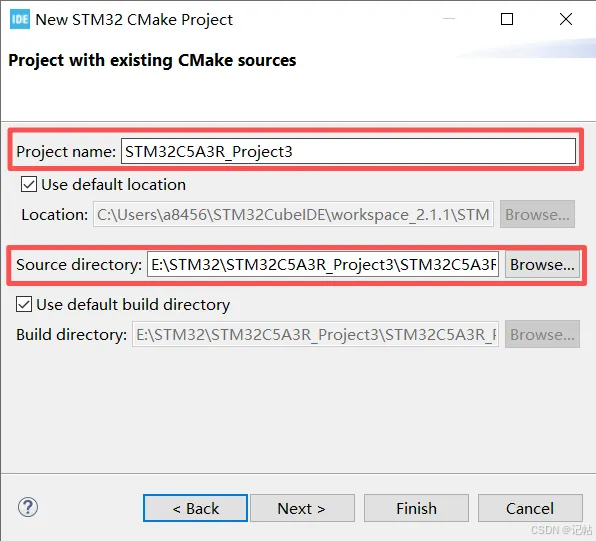Viewport: 596px width, 541px height.
Task: Click the greyed Build directory path field
Action: 315,334
